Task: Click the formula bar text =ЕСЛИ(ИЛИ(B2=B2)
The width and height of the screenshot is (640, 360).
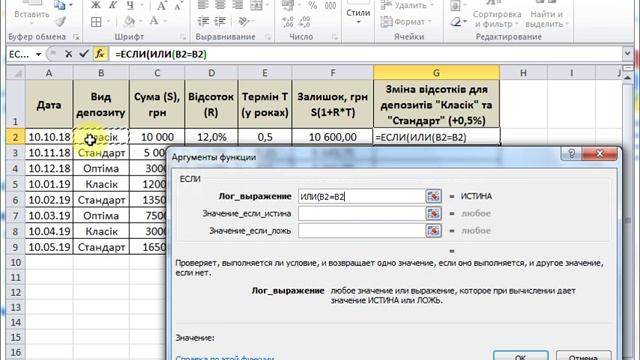Action: click(x=161, y=54)
